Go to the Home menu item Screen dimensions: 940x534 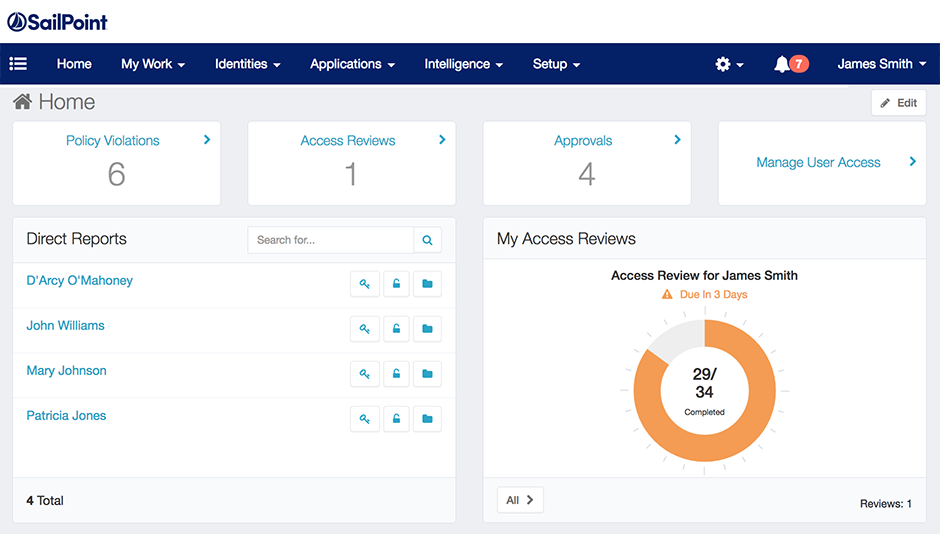[74, 64]
